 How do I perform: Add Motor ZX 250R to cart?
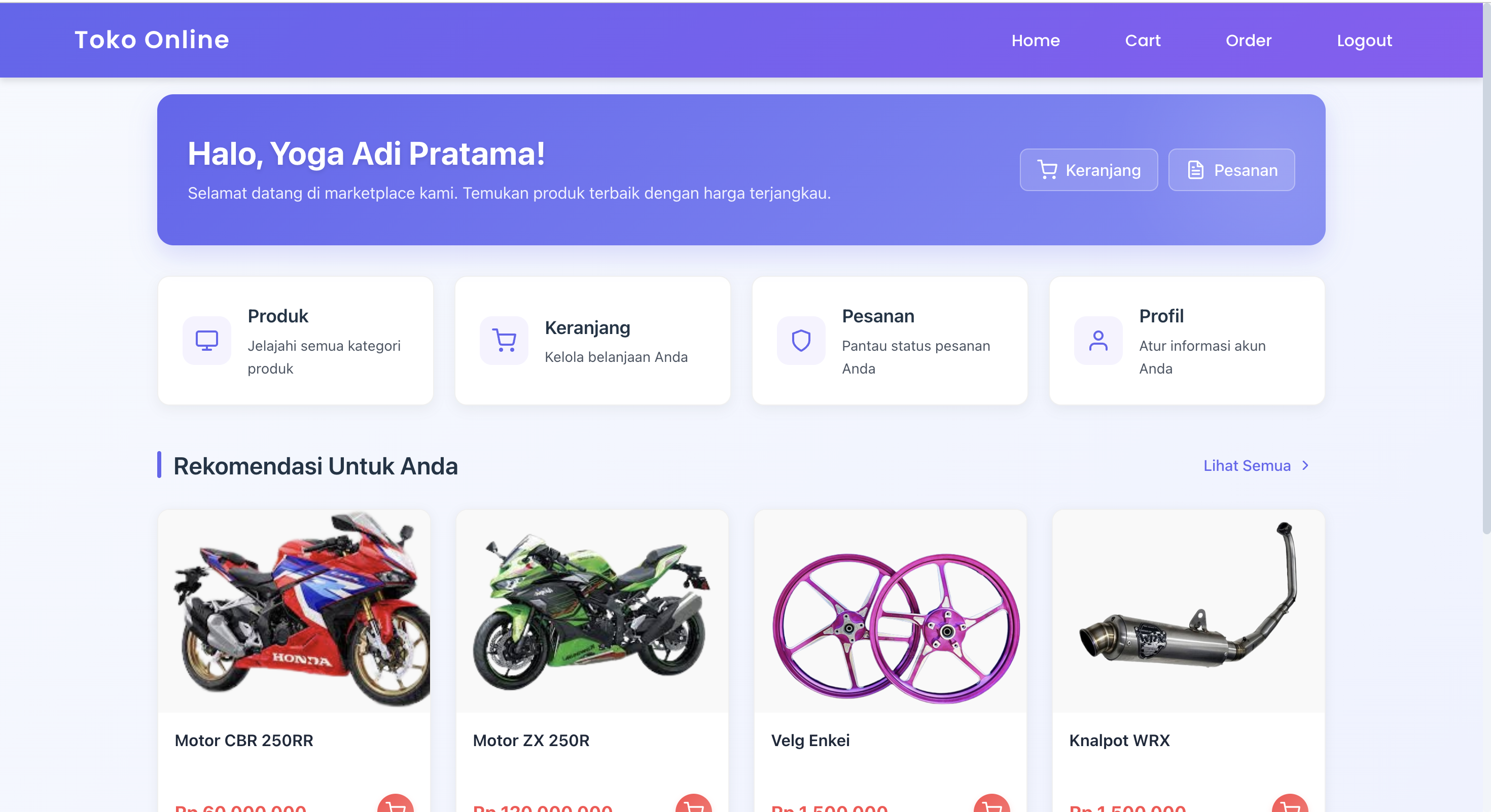(693, 804)
